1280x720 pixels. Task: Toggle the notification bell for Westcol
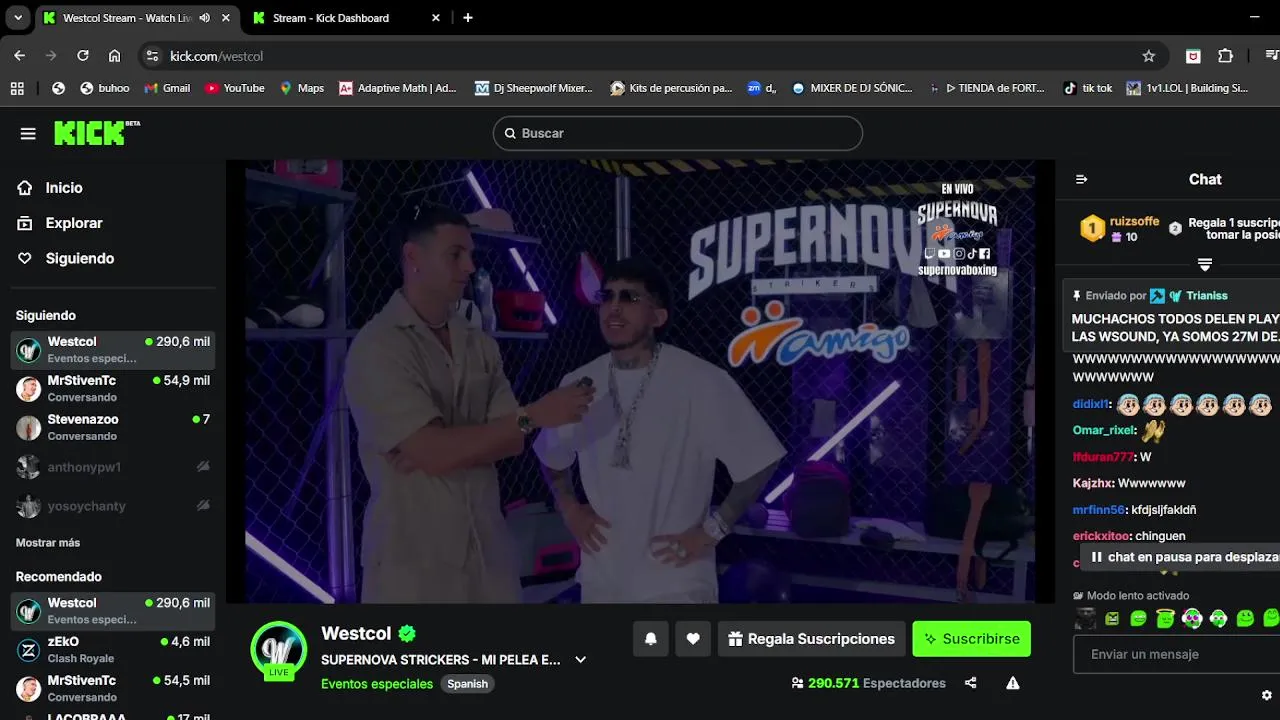pos(650,639)
